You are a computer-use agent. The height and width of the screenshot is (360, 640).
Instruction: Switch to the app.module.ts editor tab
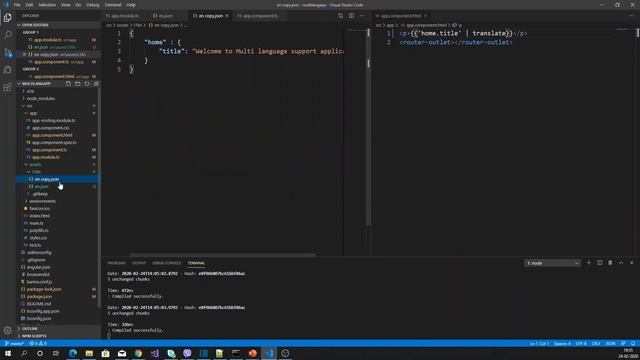pos(124,16)
